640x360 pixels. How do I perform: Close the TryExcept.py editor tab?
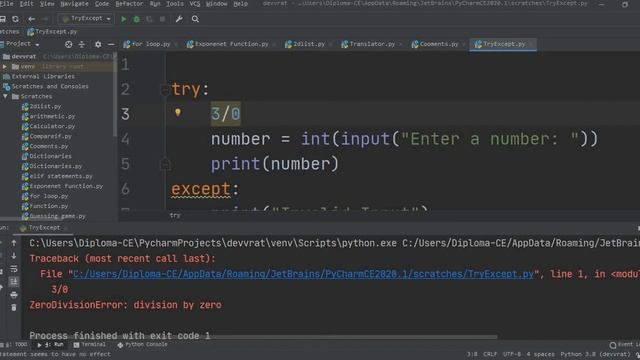[x=531, y=44]
